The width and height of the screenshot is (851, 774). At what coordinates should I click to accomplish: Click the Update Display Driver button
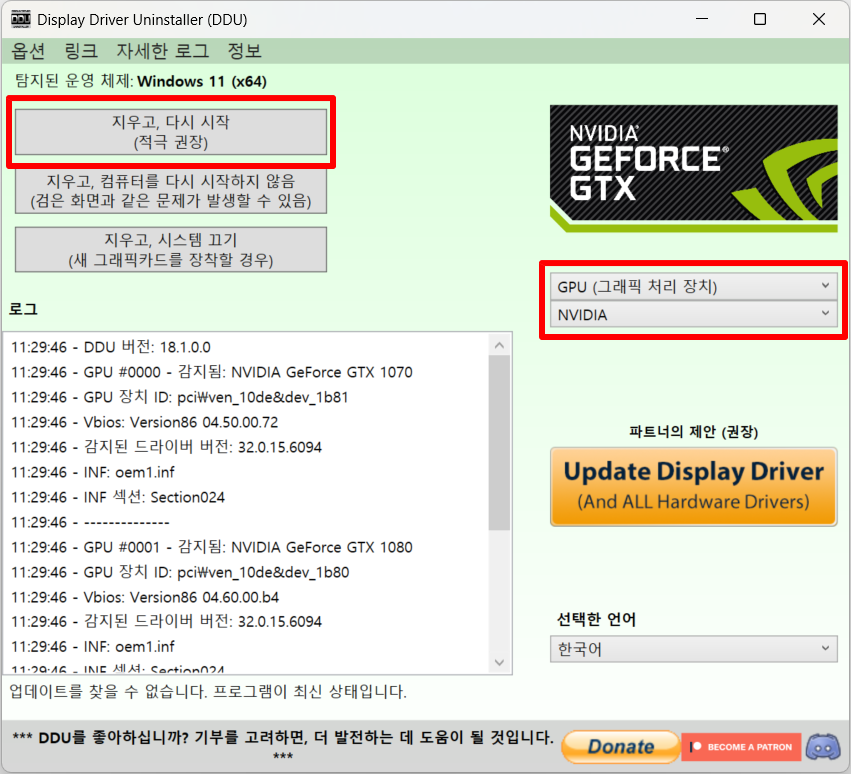click(x=693, y=486)
